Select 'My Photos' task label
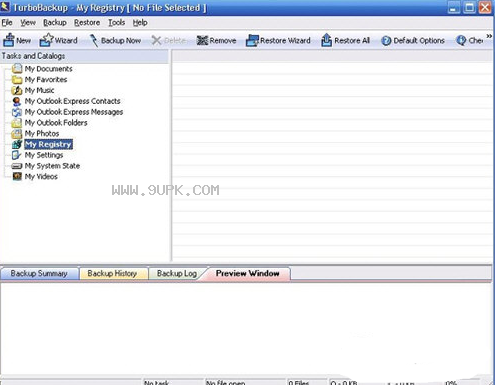Screen dimensions: 495x385 (42, 134)
